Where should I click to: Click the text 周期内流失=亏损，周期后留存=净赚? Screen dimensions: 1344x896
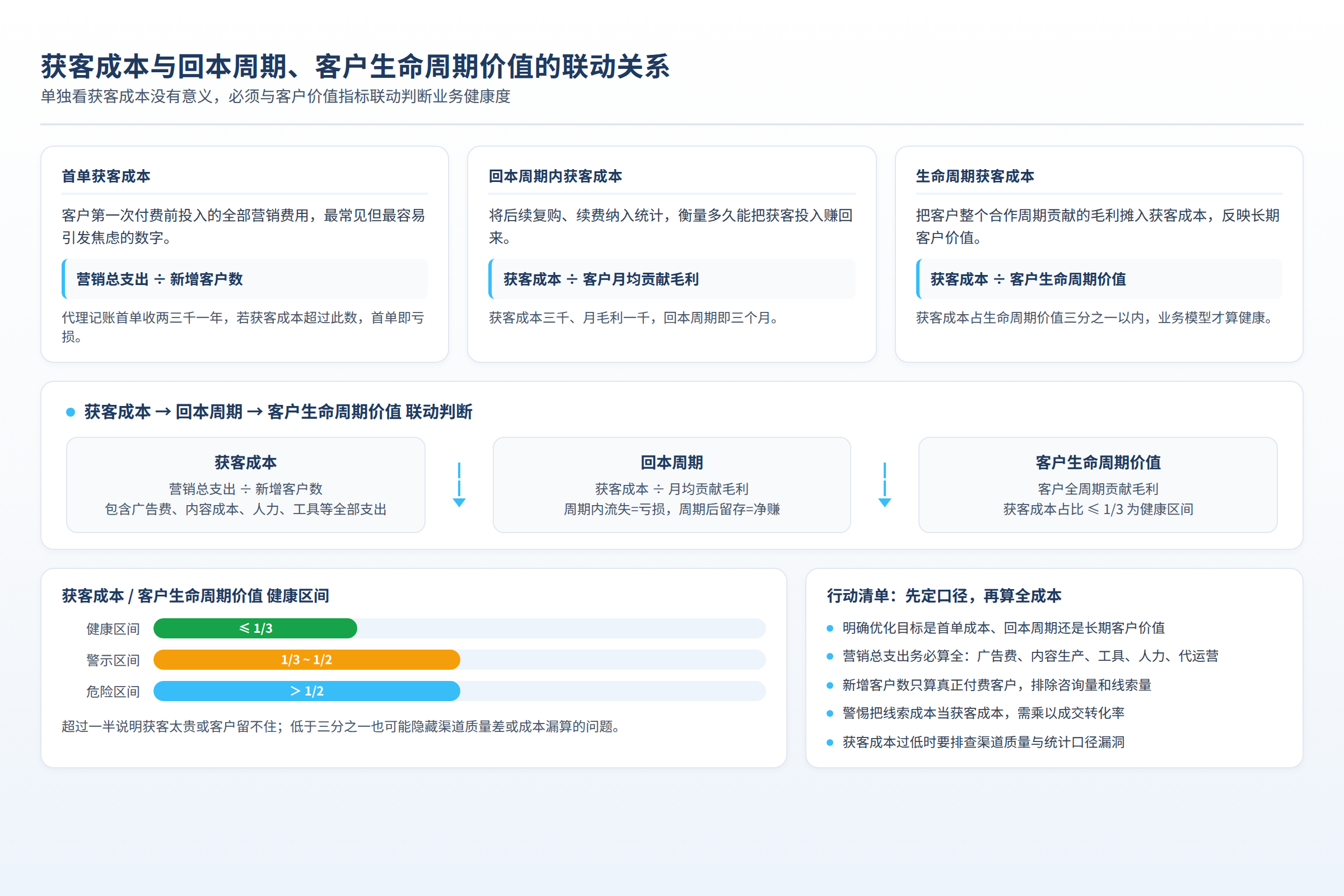[x=672, y=509]
